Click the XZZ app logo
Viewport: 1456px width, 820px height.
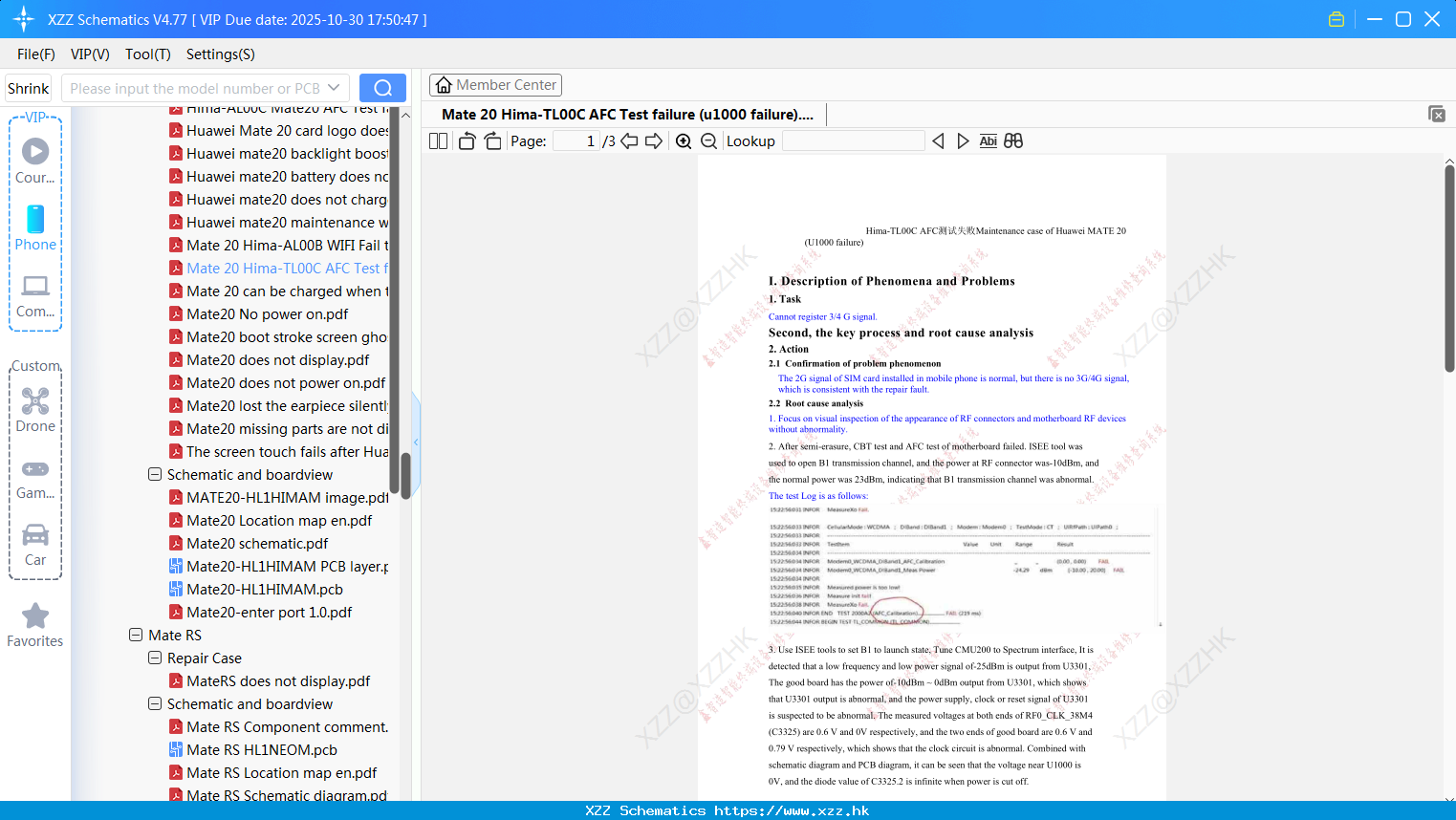pyautogui.click(x=24, y=19)
